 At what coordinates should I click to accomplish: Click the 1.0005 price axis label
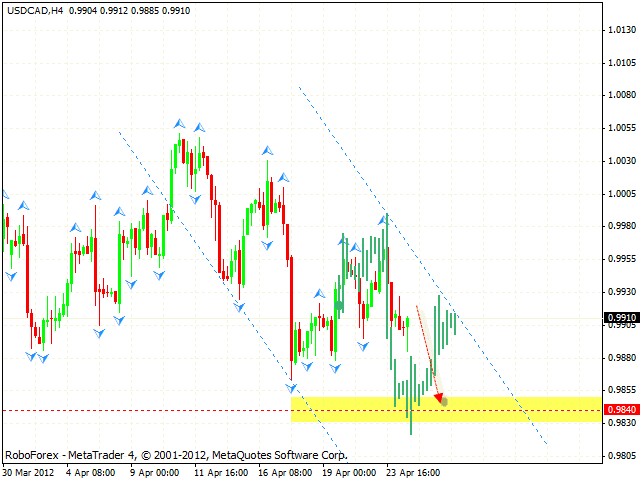click(x=622, y=193)
